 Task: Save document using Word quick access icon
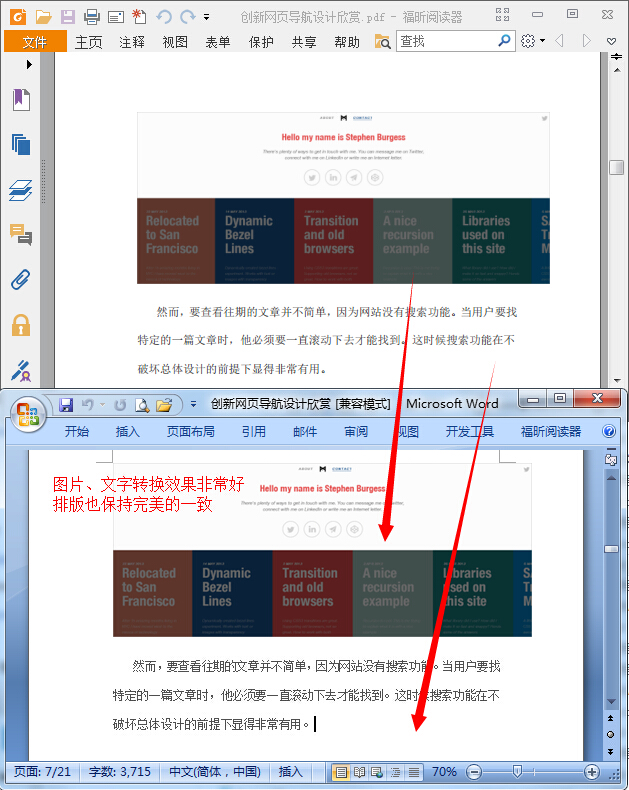tap(66, 404)
